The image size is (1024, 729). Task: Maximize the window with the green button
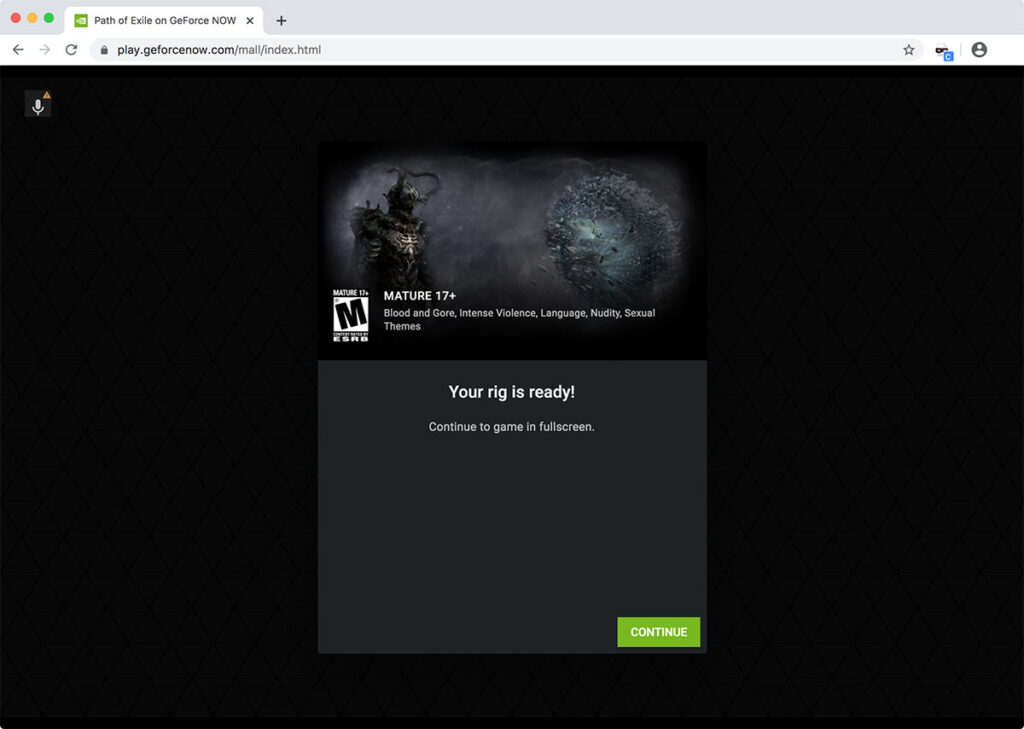(x=48, y=18)
